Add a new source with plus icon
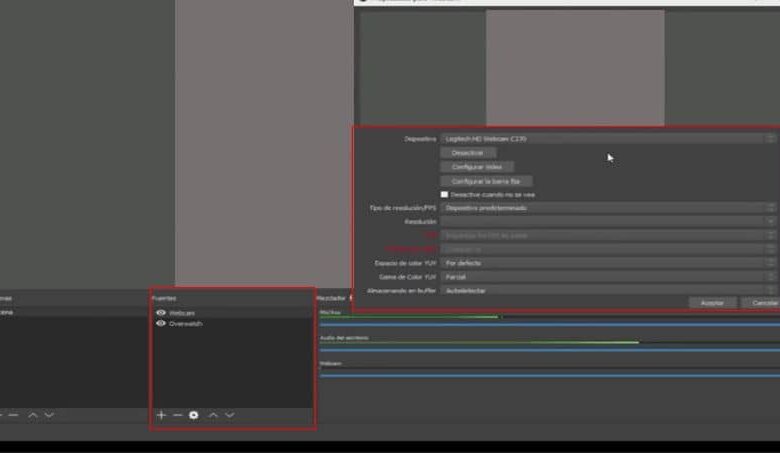Viewport: 780px width, 453px height. [x=161, y=415]
